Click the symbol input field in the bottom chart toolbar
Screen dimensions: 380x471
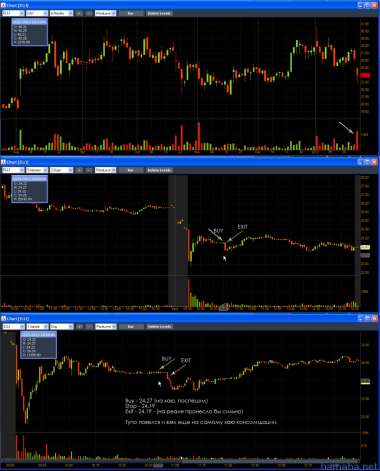coord(13,327)
